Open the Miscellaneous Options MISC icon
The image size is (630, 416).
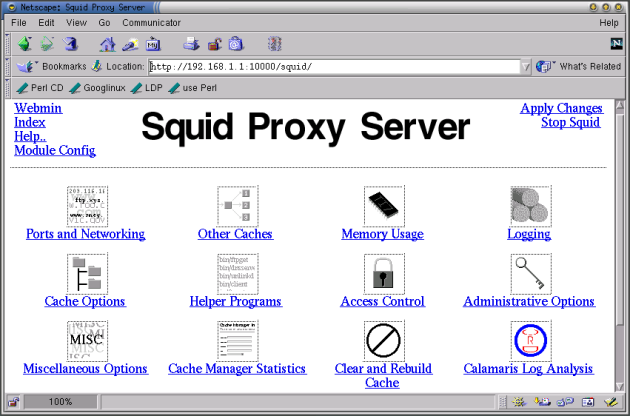[87, 340]
